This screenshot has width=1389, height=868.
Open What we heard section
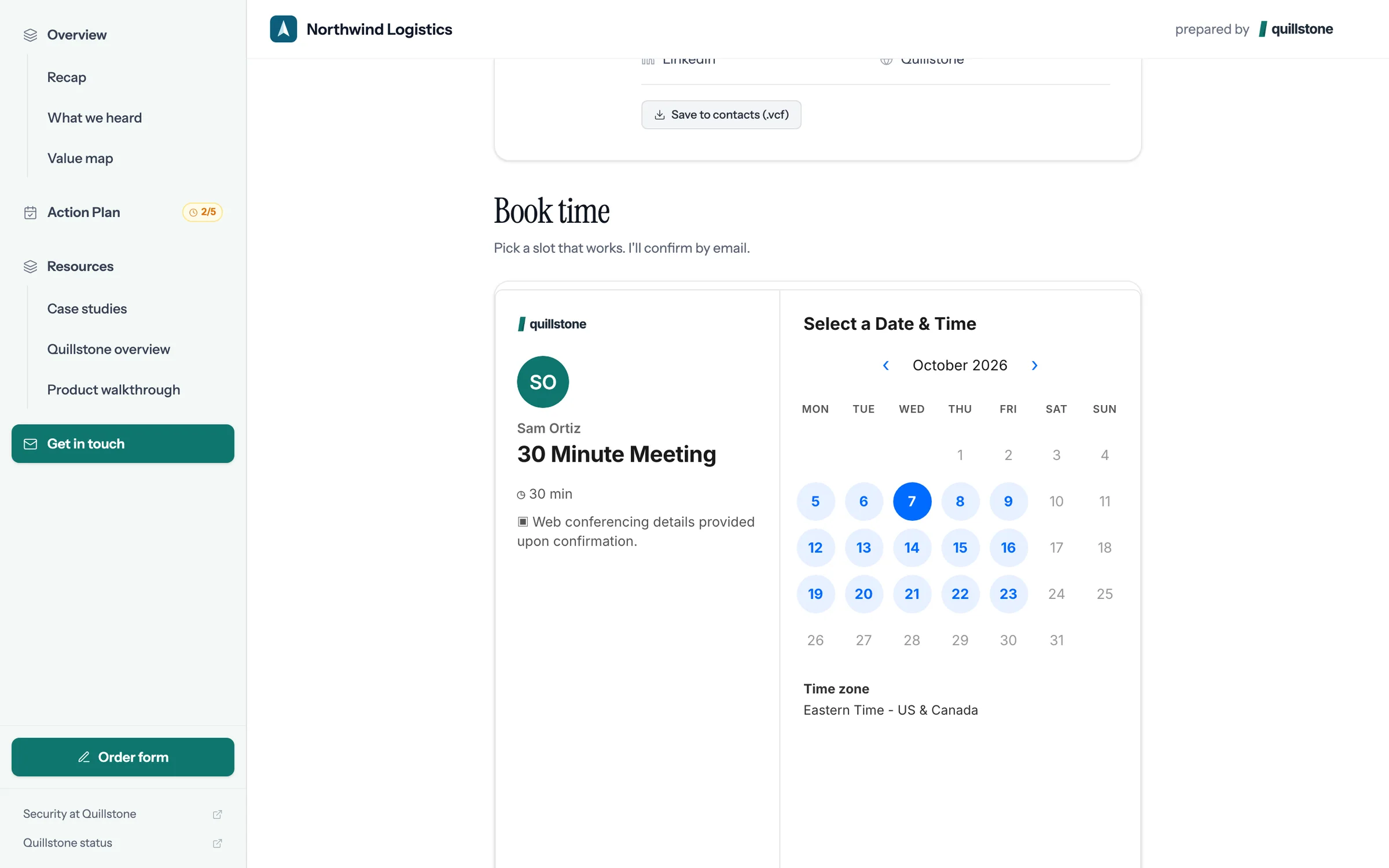[x=94, y=117]
